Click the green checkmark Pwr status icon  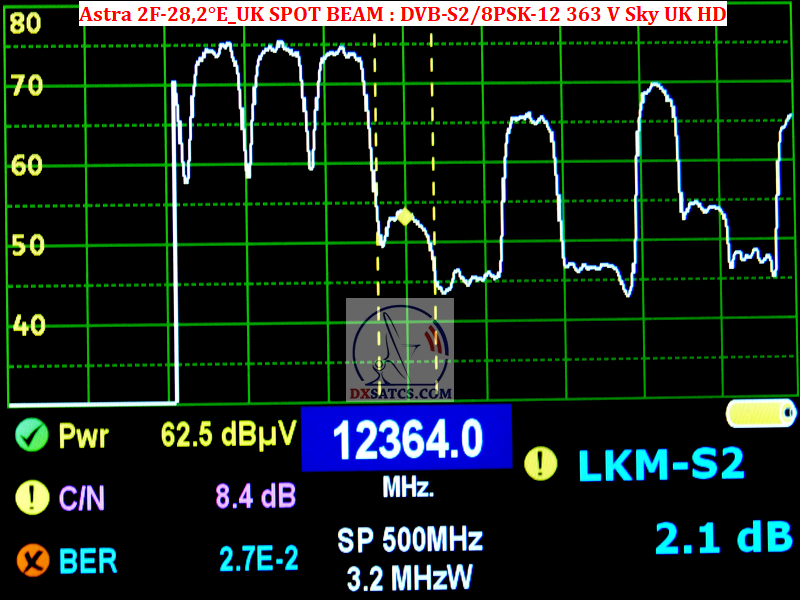coord(33,435)
